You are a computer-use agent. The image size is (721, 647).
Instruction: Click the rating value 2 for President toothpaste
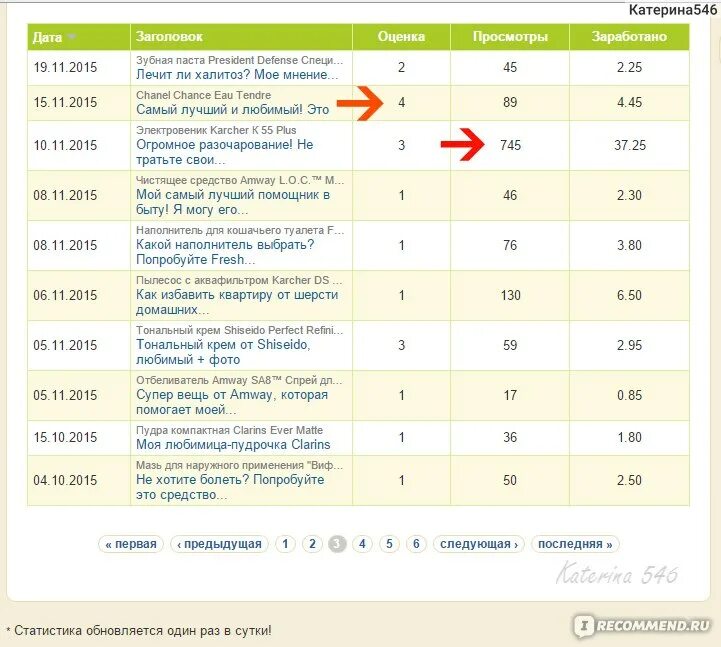click(x=401, y=68)
